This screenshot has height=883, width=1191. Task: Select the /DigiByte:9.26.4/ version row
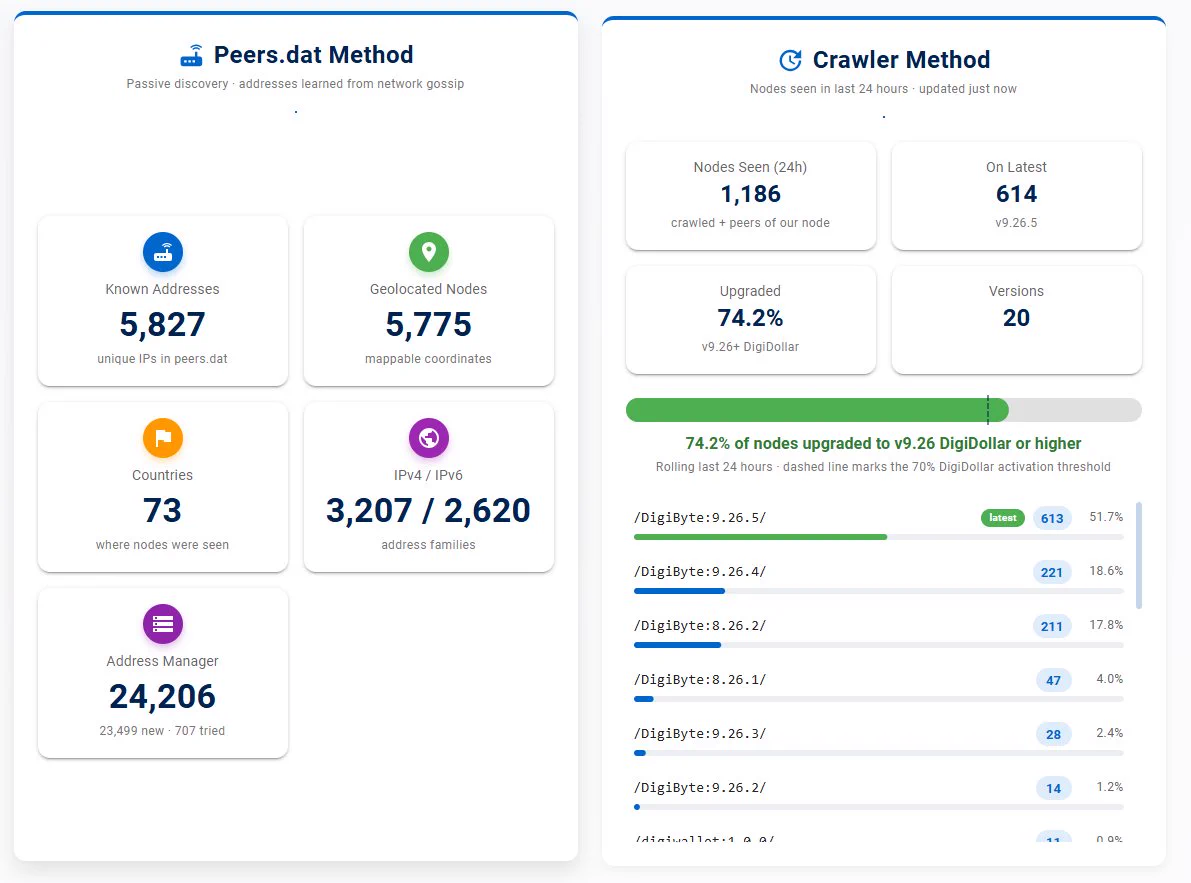pyautogui.click(x=879, y=577)
